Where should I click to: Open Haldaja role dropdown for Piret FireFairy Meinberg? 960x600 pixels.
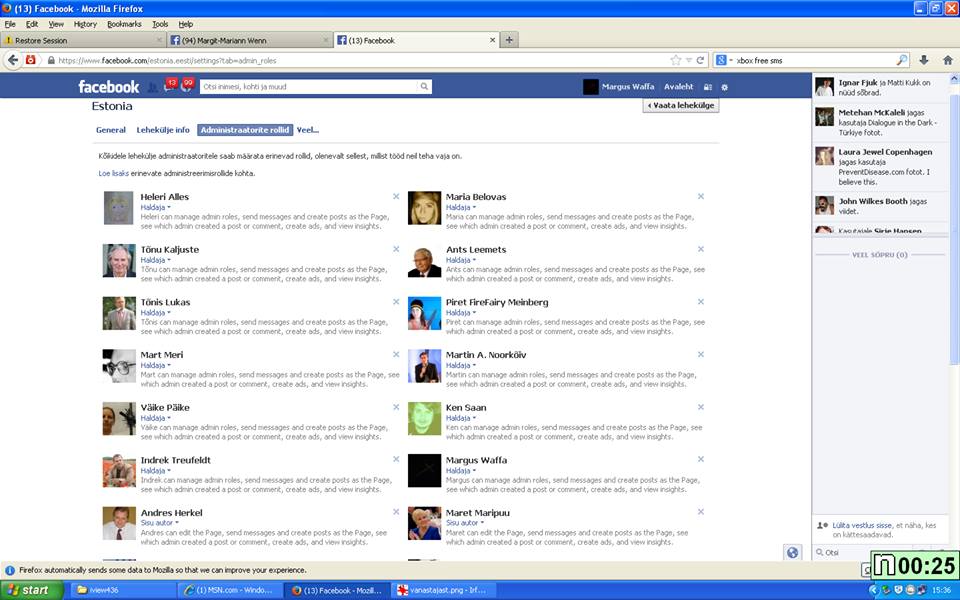click(460, 313)
